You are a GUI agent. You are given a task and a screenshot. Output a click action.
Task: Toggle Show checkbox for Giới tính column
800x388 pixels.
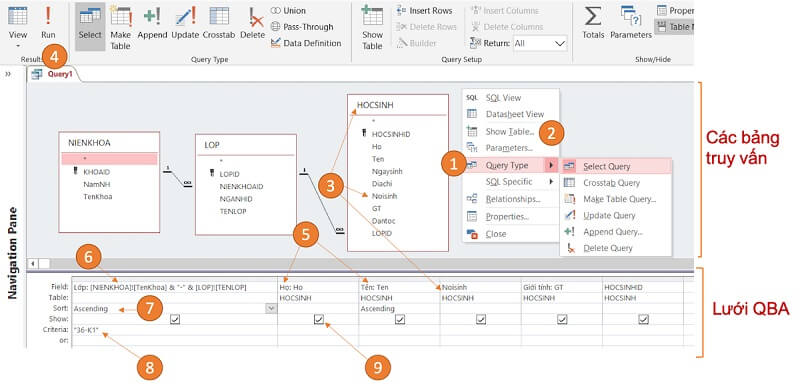click(562, 319)
